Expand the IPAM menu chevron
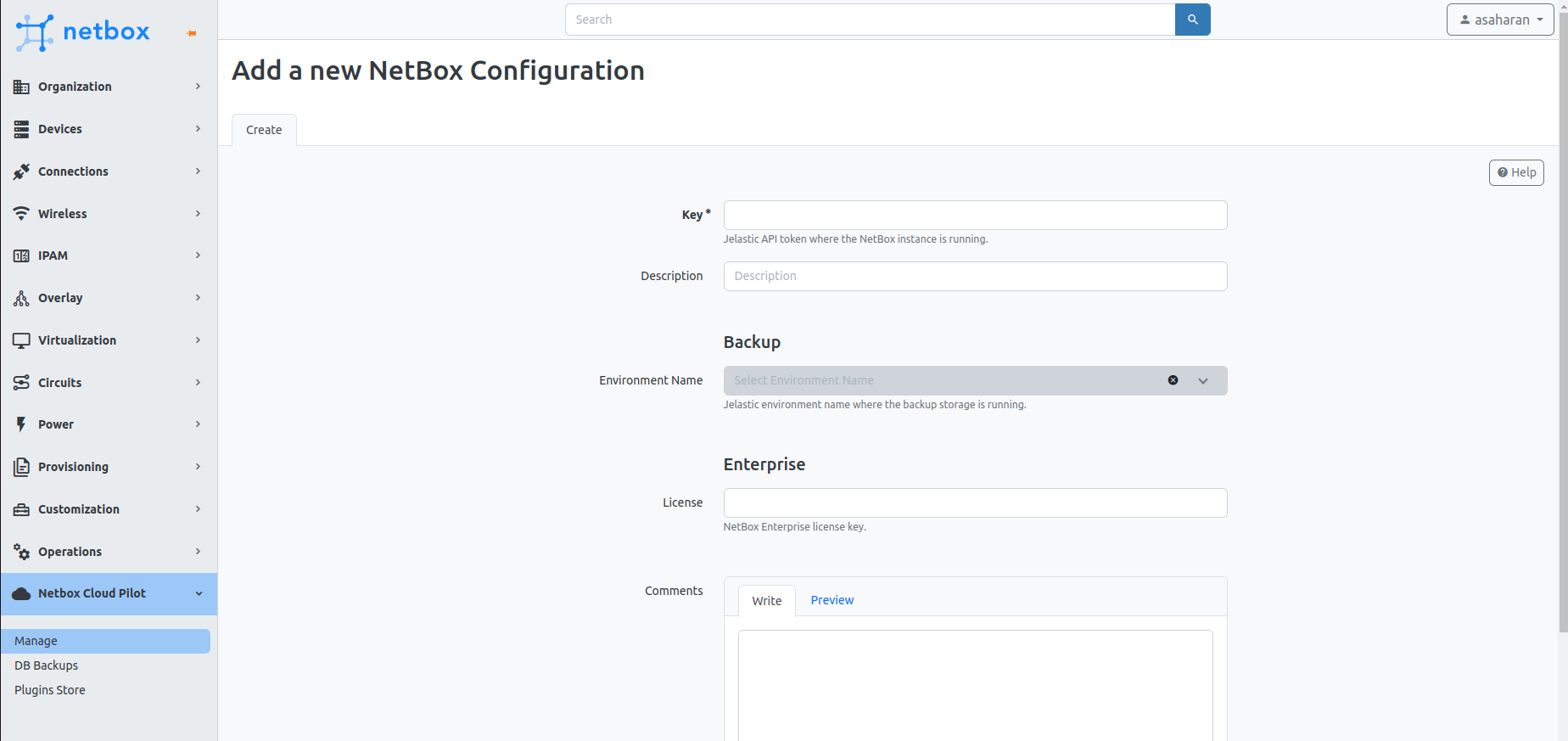Image resolution: width=1568 pixels, height=741 pixels. coord(198,255)
